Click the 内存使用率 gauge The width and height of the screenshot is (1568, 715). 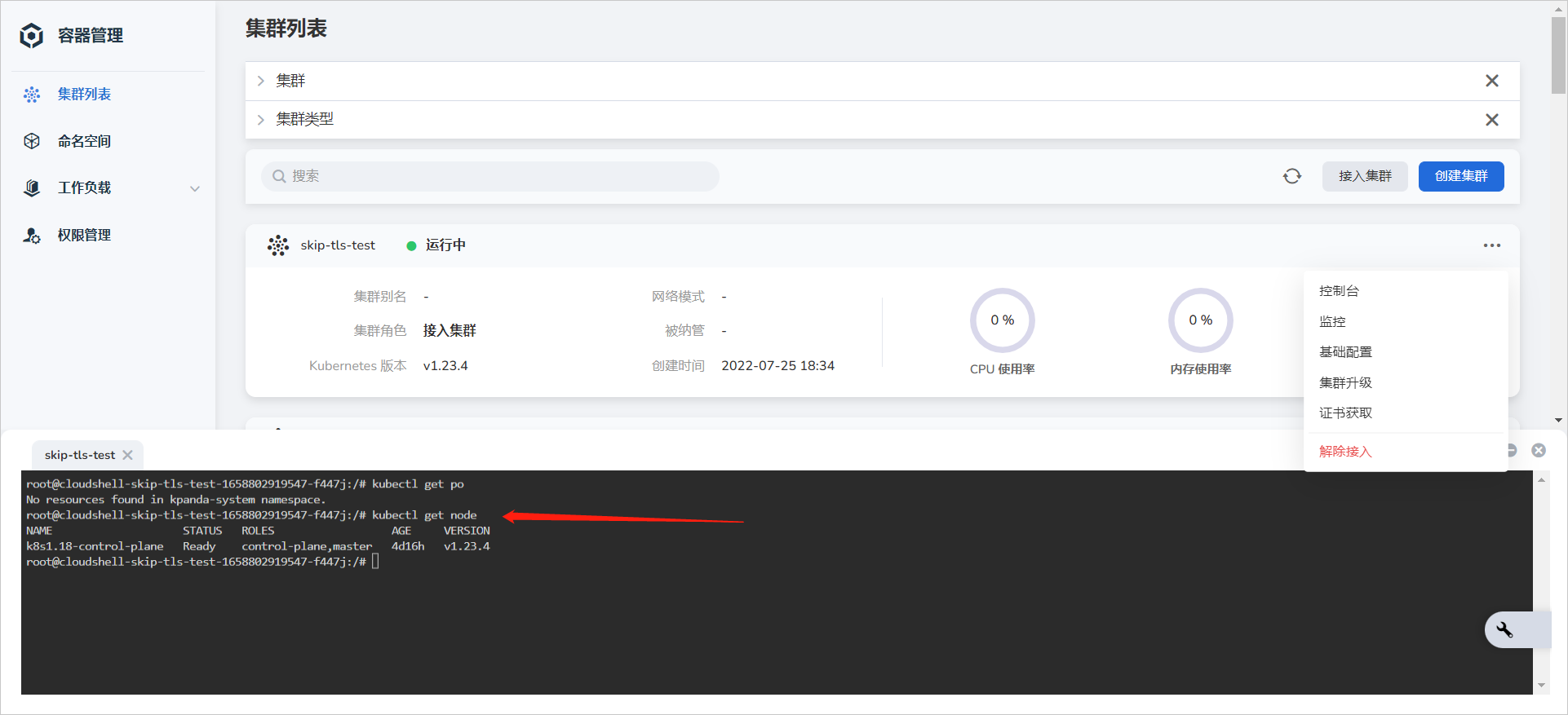(1201, 320)
